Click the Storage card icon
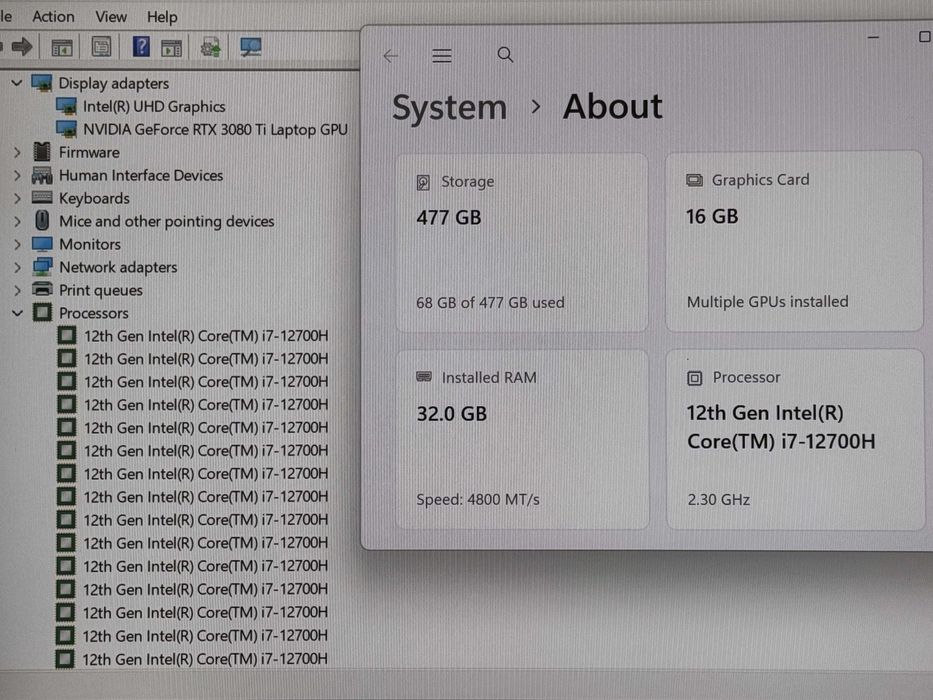Screen dimensions: 933x700 click(423, 182)
